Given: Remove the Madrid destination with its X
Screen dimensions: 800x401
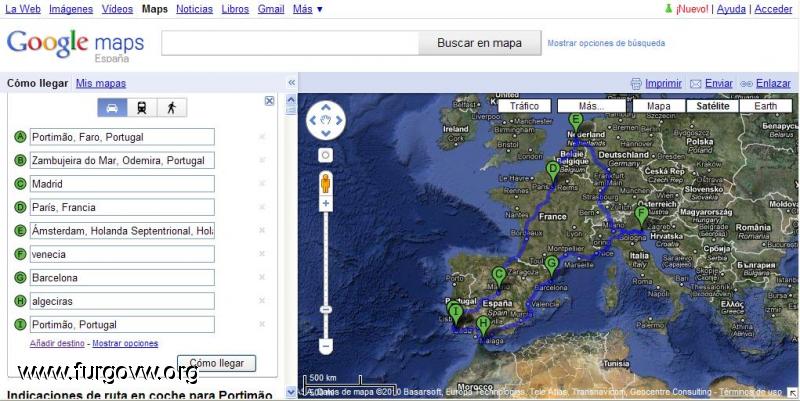Looking at the screenshot, I should (x=262, y=184).
